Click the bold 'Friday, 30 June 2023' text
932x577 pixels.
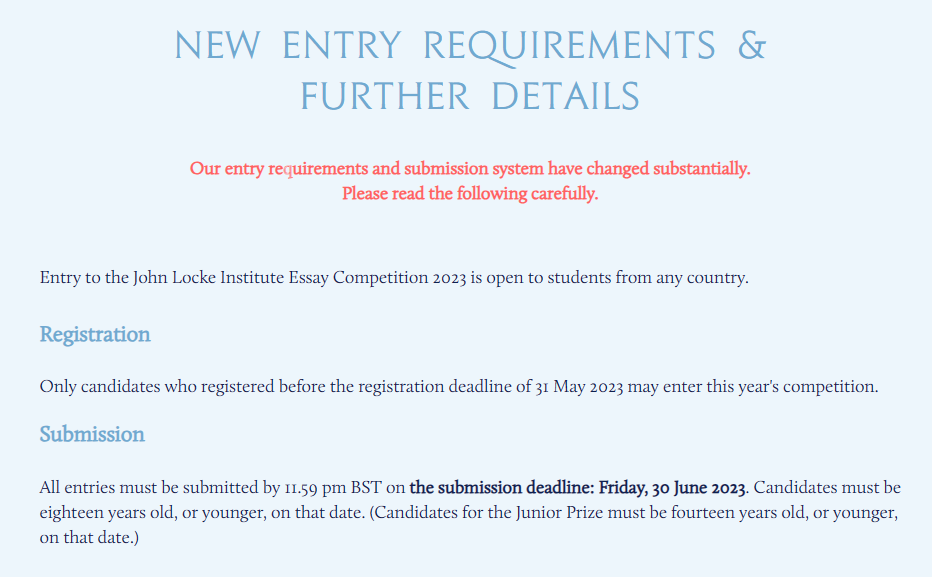point(672,488)
